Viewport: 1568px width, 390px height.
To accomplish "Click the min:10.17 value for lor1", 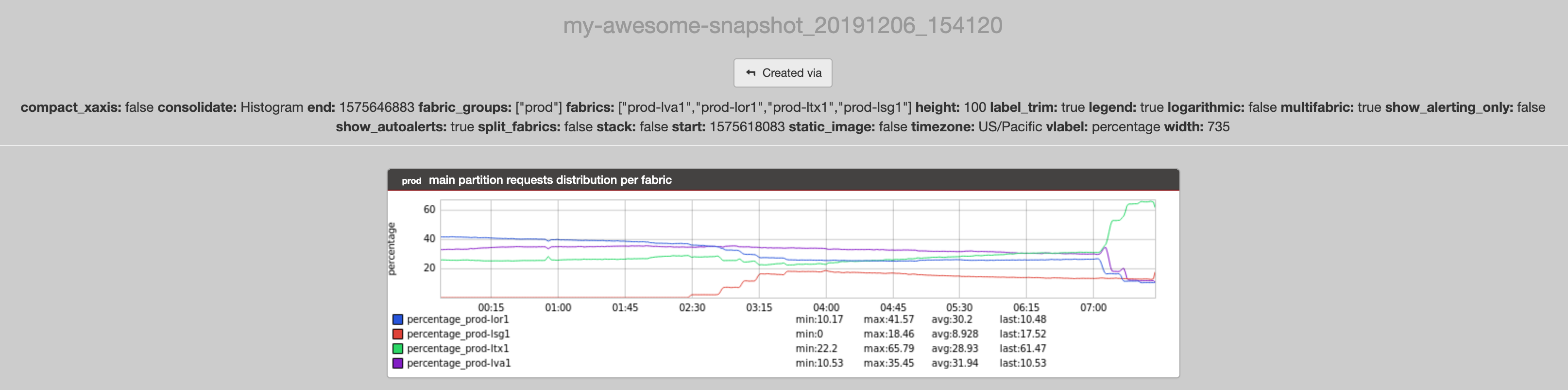I will pyautogui.click(x=818, y=319).
